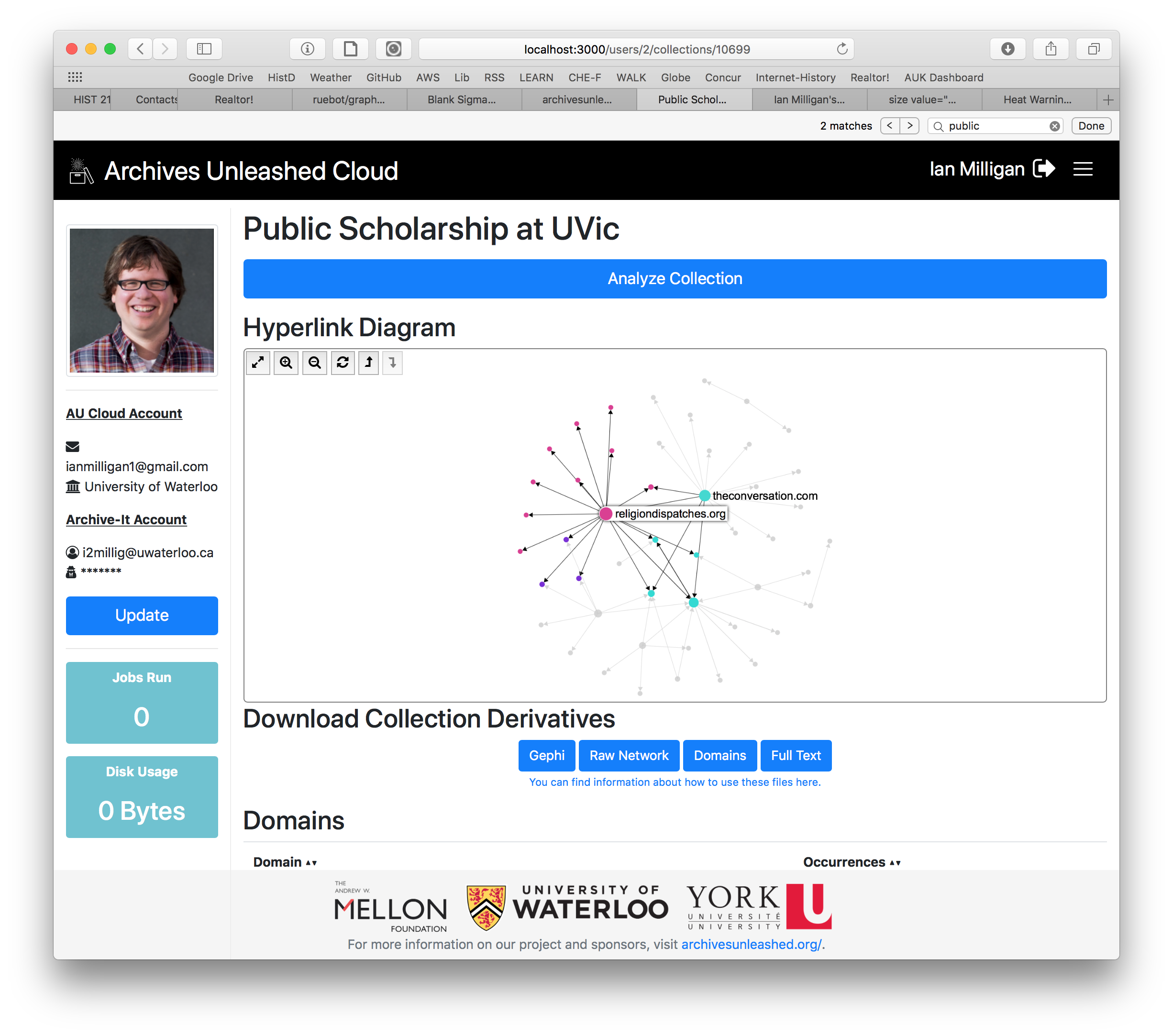Click the user profile photo
Viewport: 1173px width, 1036px height.
pyautogui.click(x=142, y=300)
